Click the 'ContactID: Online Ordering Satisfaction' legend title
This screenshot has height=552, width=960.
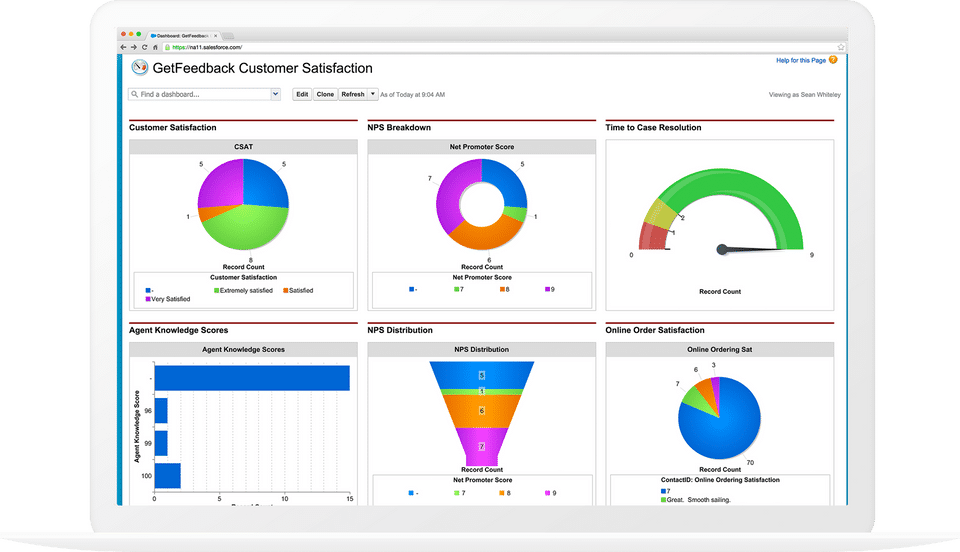click(720, 480)
